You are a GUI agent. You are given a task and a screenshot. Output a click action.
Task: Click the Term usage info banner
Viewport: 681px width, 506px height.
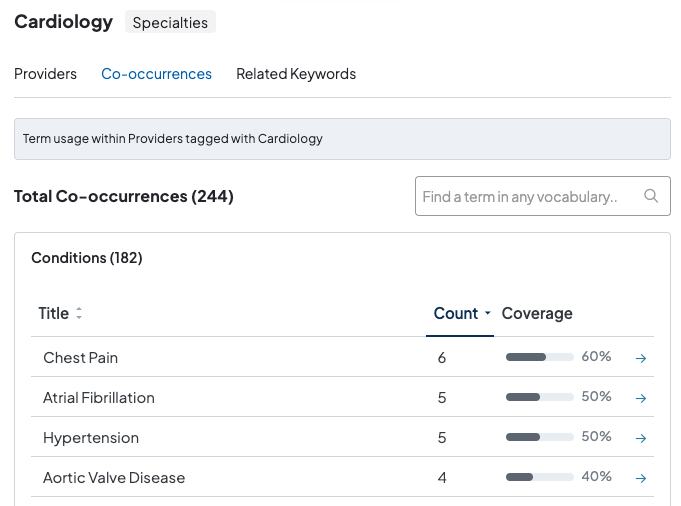pos(342,139)
